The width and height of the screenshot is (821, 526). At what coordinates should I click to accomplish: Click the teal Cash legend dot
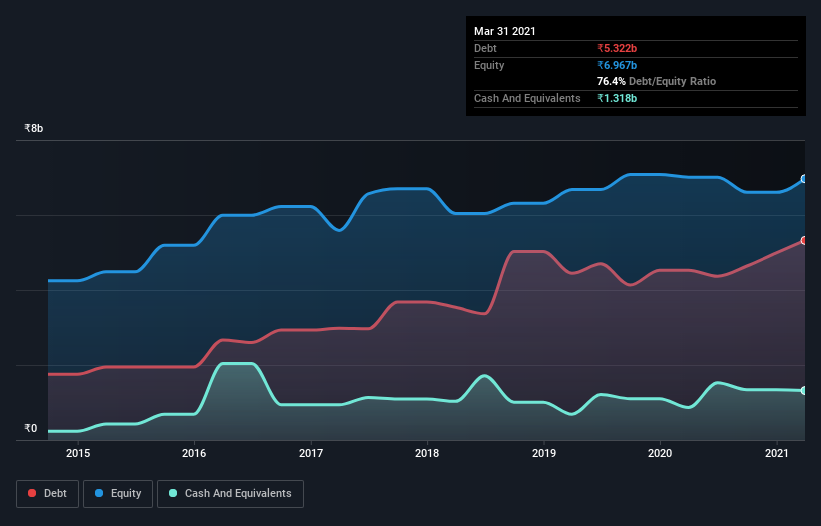[173, 493]
